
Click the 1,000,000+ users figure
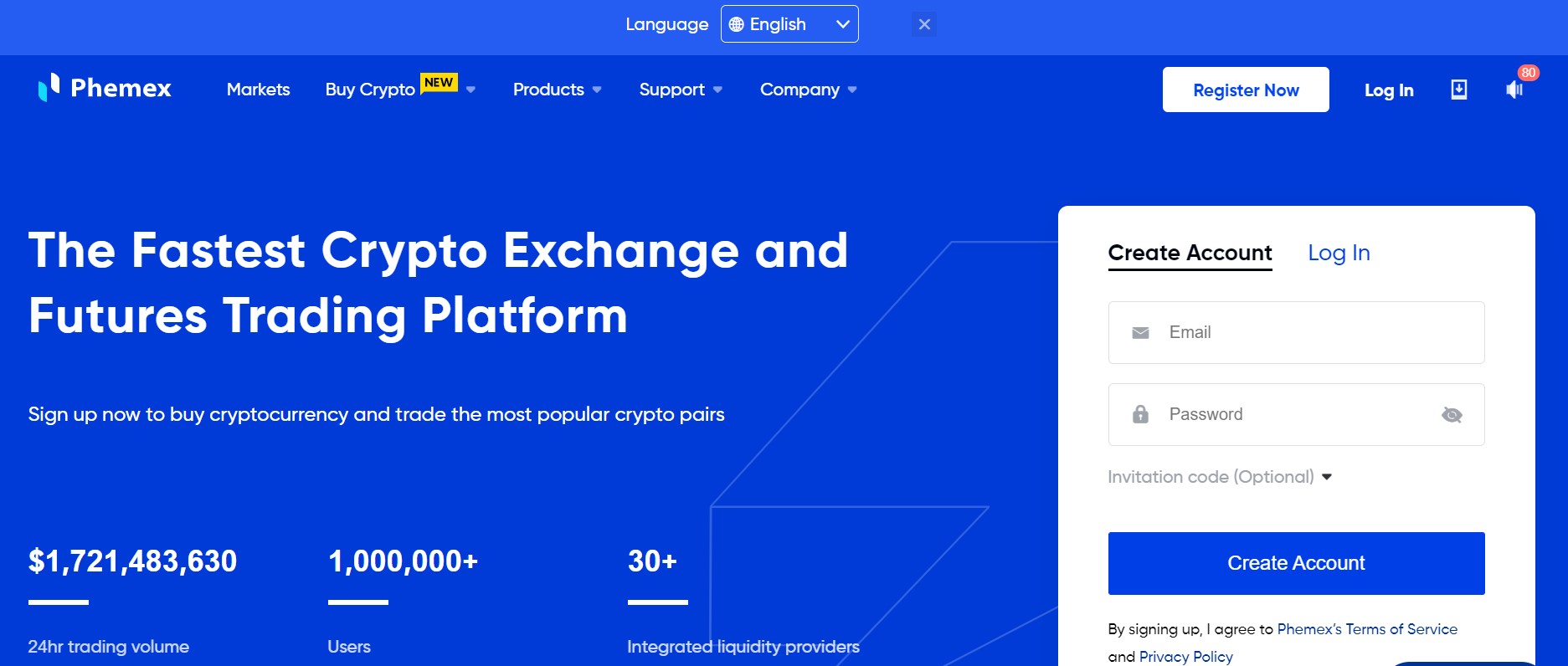(403, 561)
